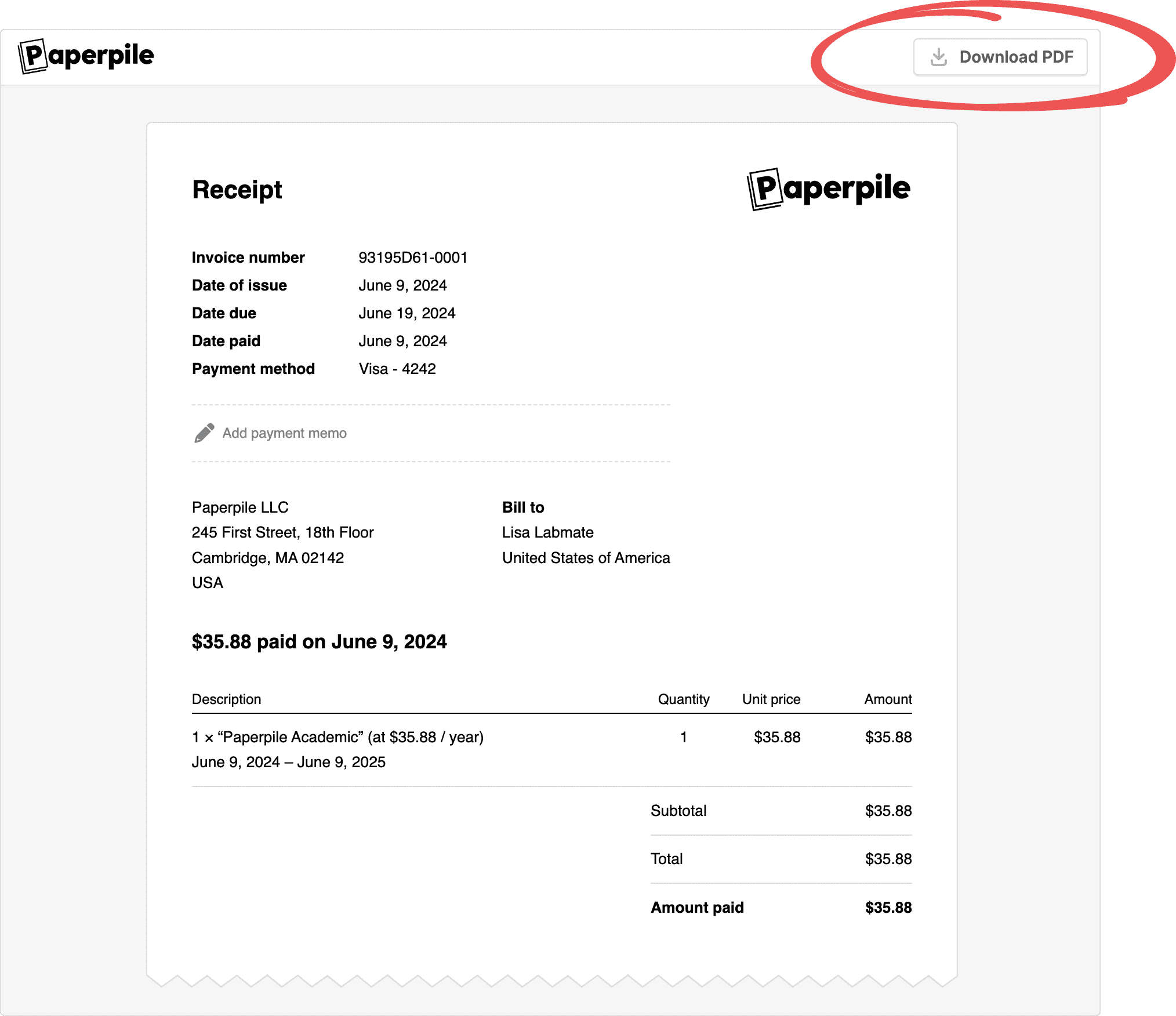Click the Paperpile logo on the receipt
This screenshot has width=1176, height=1016.
click(x=827, y=189)
